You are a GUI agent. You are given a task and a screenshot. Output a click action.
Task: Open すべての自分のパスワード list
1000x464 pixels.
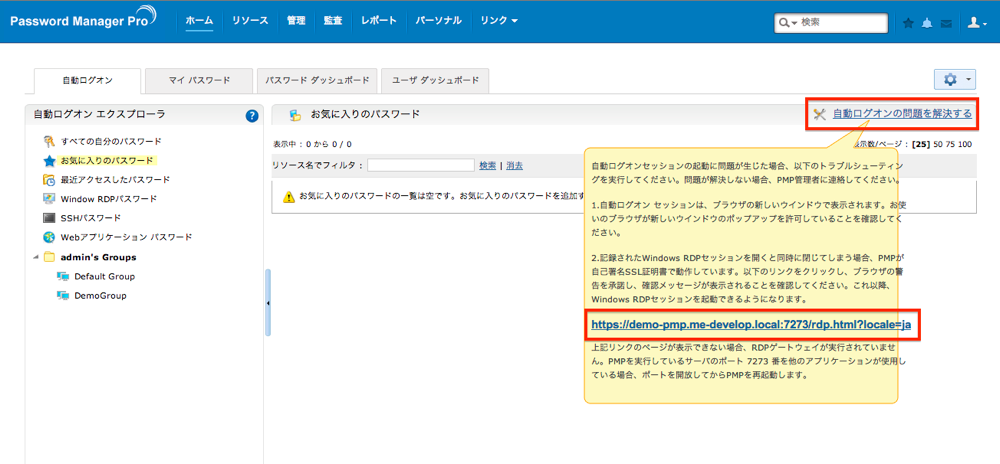(x=110, y=142)
